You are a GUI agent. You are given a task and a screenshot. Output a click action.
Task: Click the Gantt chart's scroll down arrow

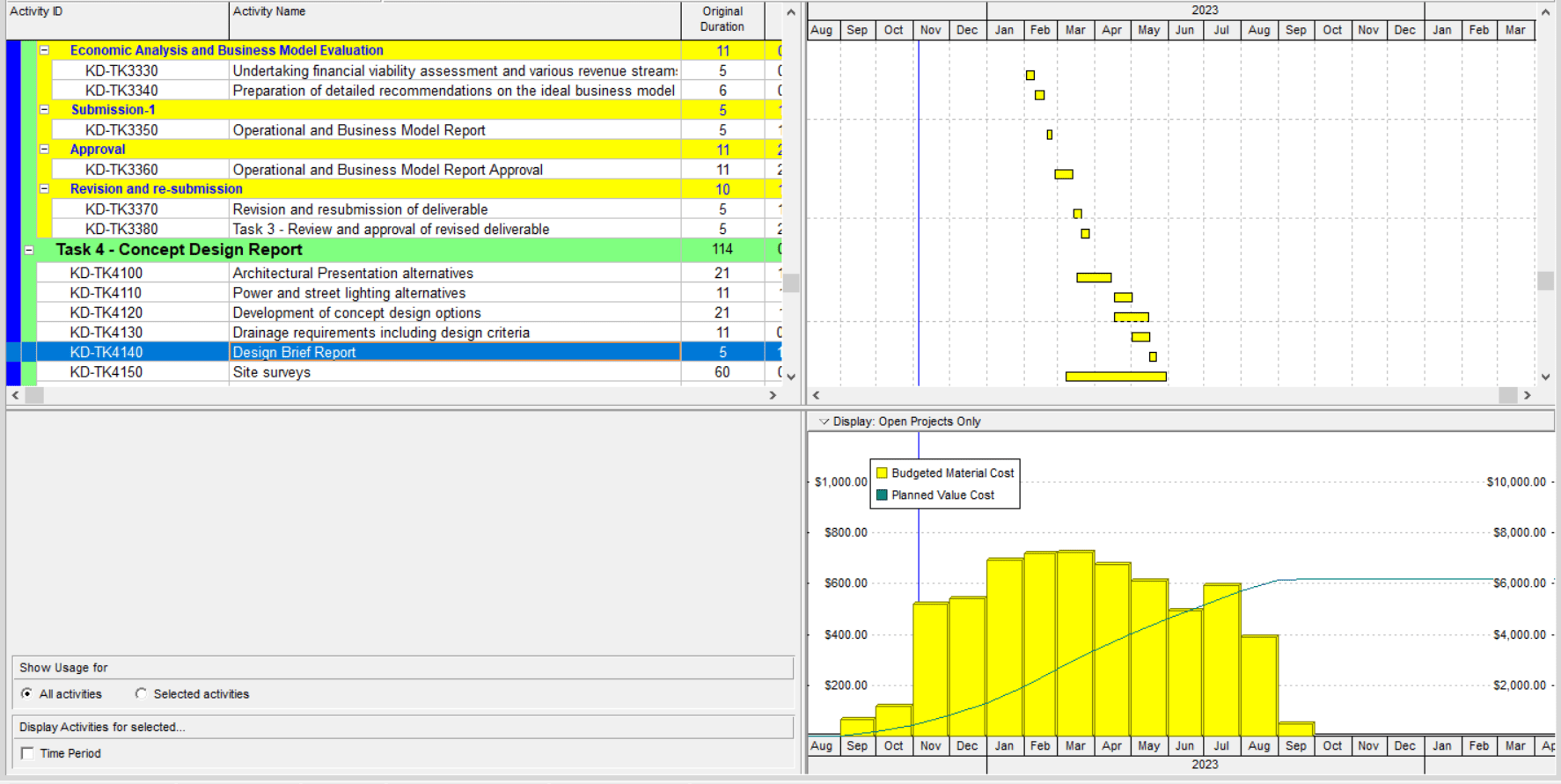pos(1545,377)
